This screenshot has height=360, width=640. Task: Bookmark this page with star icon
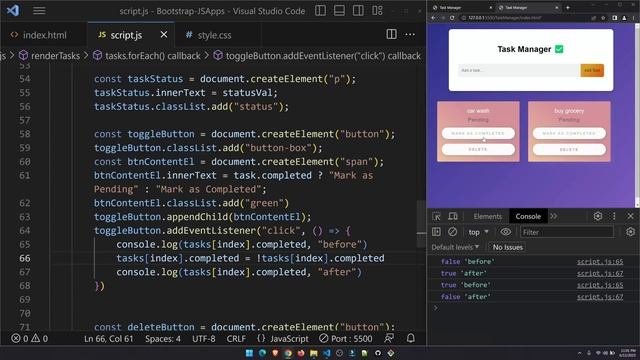[x=603, y=18]
